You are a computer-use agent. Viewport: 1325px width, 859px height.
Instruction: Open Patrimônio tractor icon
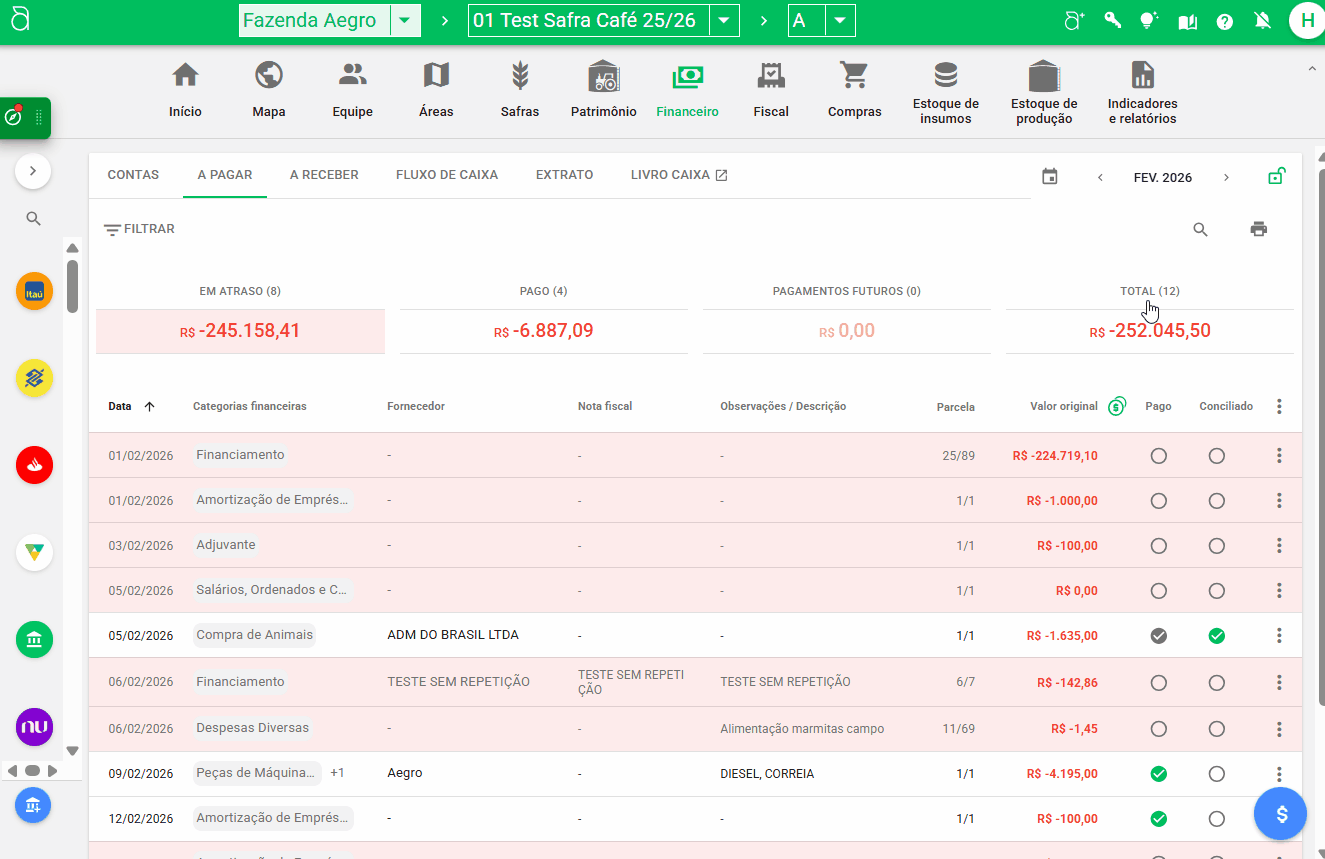tap(603, 76)
